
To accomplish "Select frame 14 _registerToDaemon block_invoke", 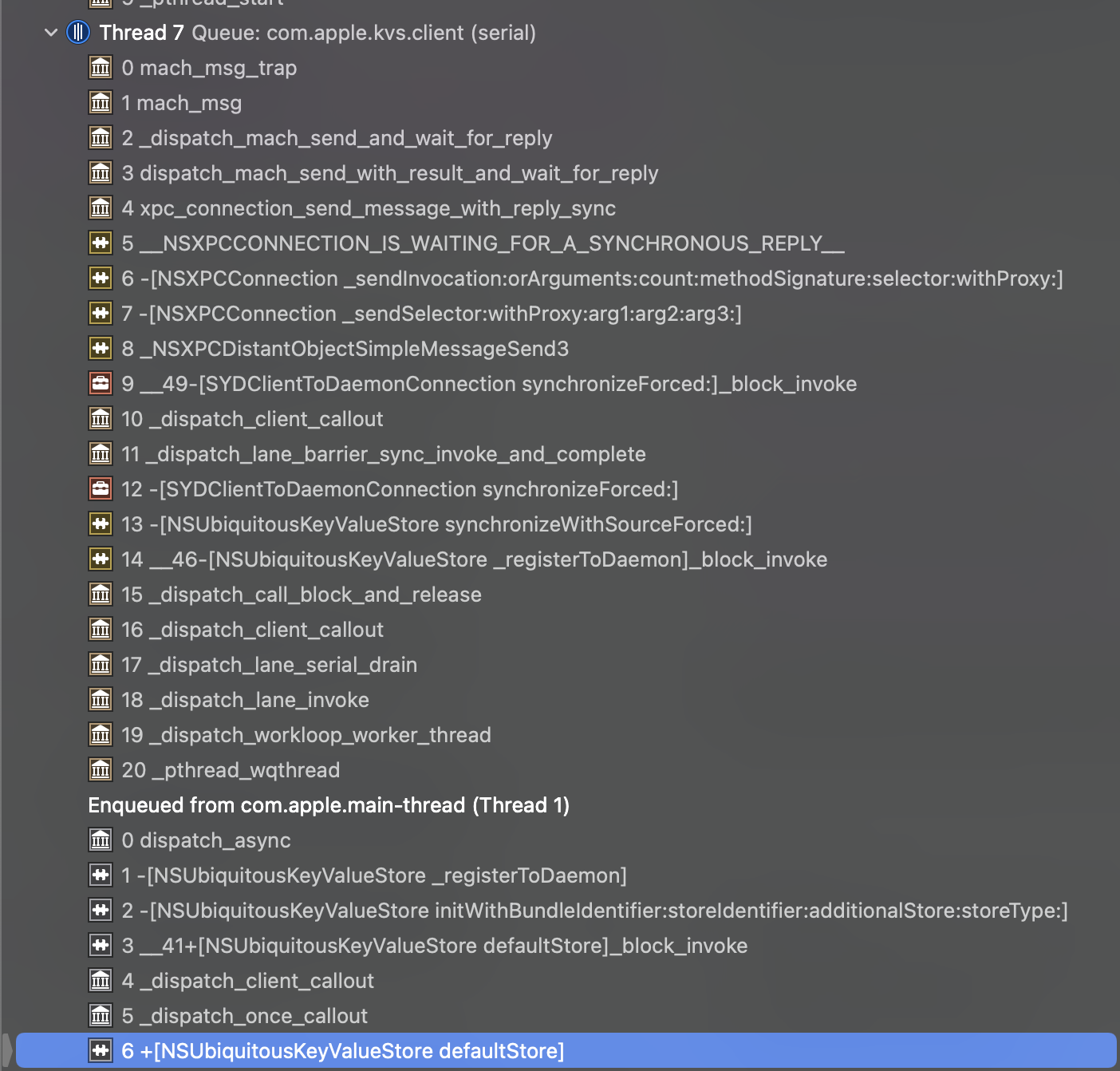I will [x=474, y=559].
